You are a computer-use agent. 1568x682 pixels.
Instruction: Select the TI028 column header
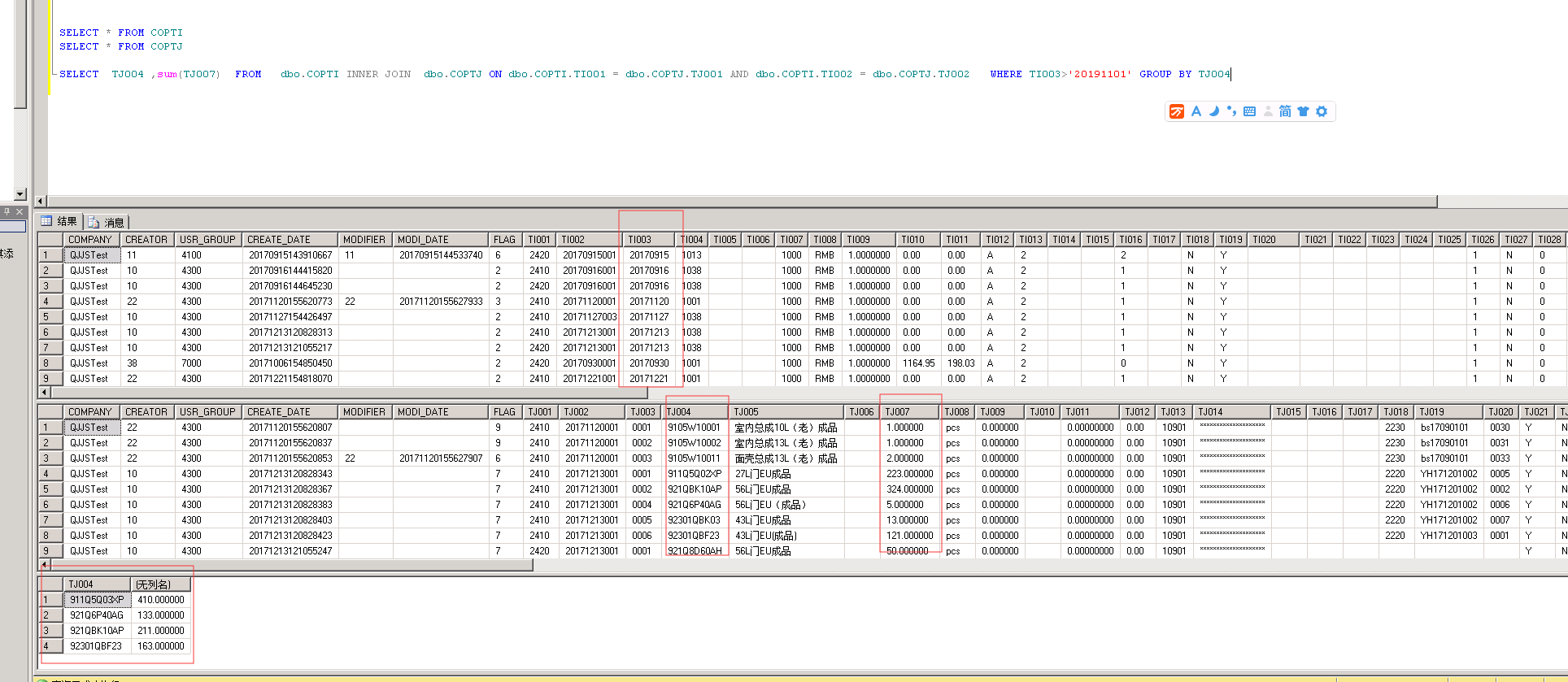click(x=1550, y=239)
